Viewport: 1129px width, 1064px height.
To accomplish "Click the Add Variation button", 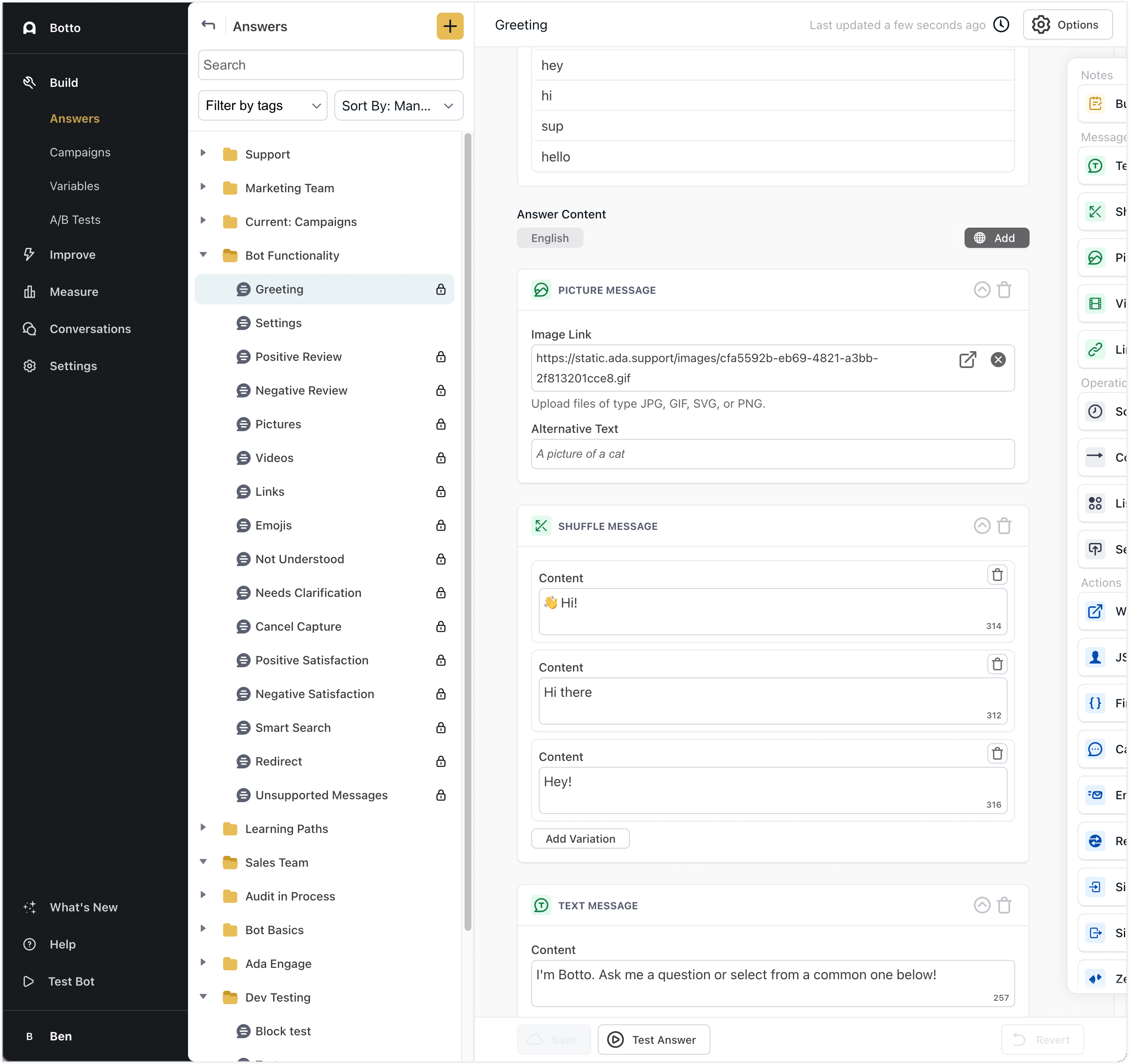I will 580,838.
